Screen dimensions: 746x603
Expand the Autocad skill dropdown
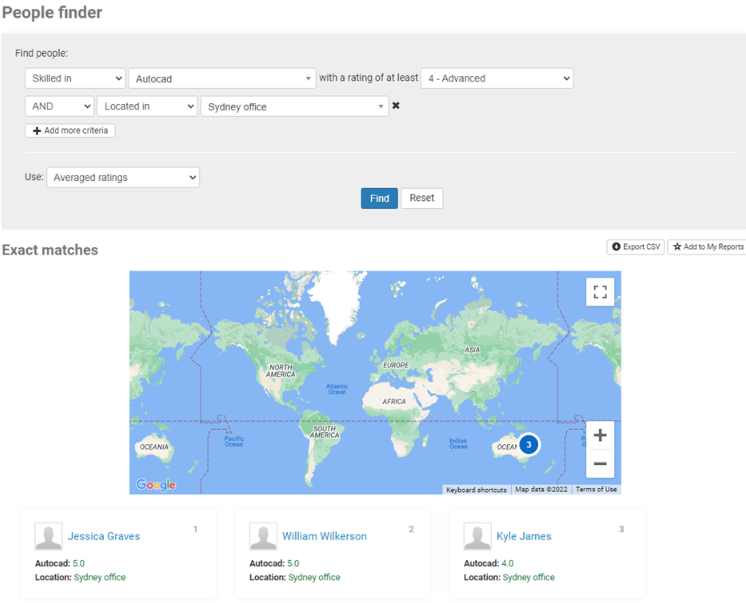[222, 78]
